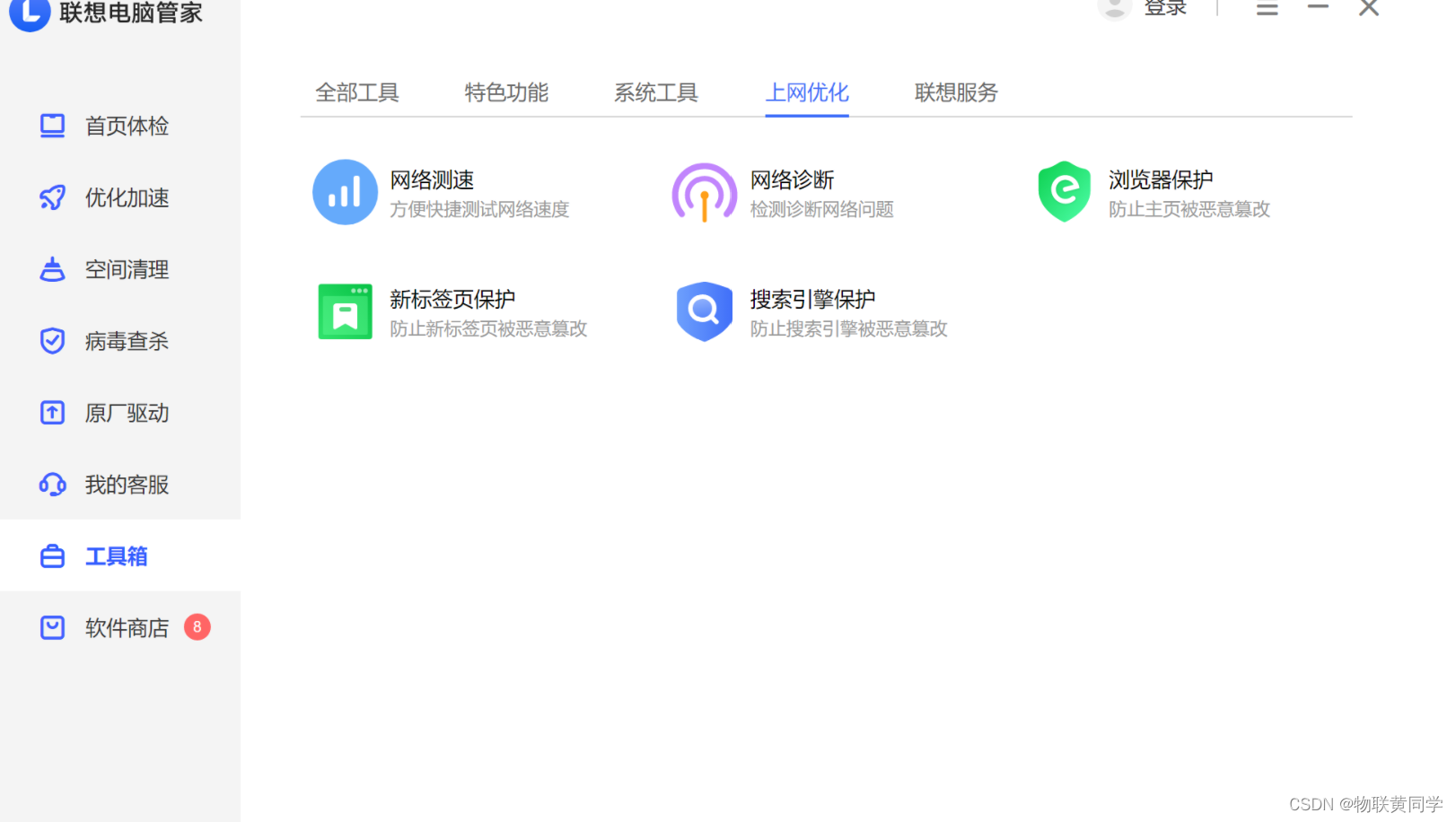Click the 空间清理 broom icon
The height and width of the screenshot is (822, 1456).
pyautogui.click(x=53, y=269)
